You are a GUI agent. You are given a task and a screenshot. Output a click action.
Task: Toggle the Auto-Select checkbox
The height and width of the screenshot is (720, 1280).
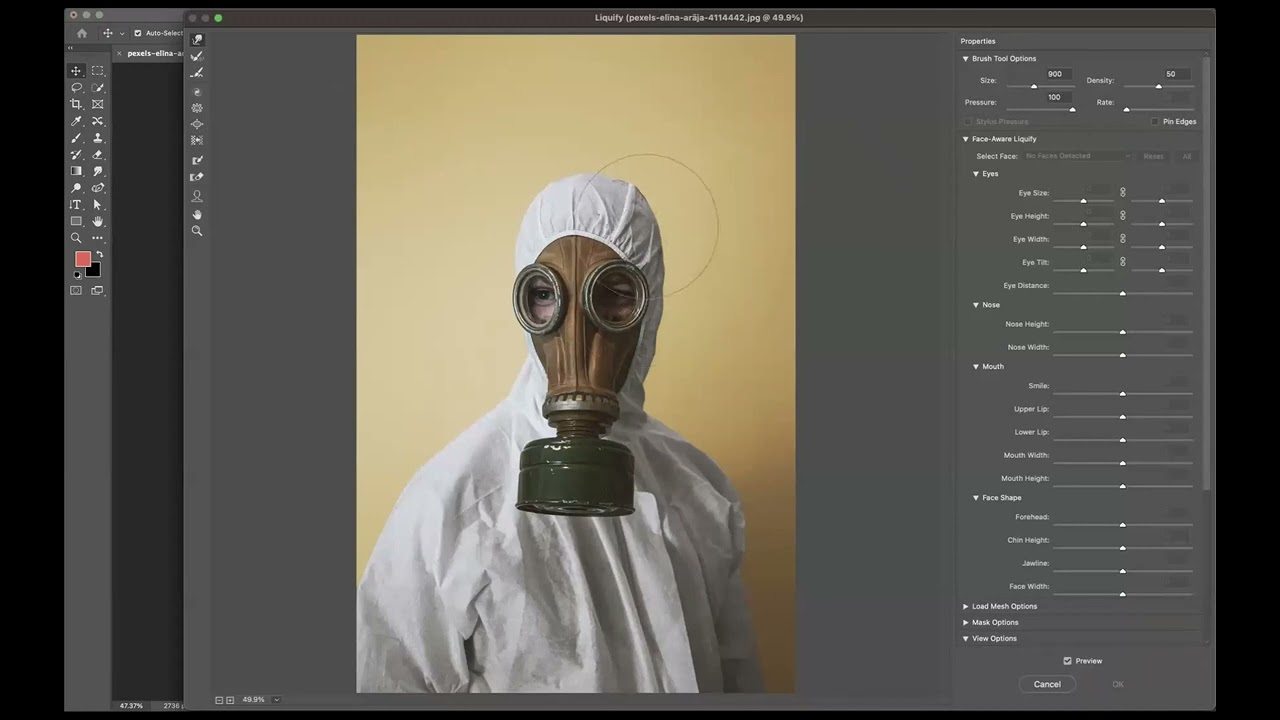[138, 33]
